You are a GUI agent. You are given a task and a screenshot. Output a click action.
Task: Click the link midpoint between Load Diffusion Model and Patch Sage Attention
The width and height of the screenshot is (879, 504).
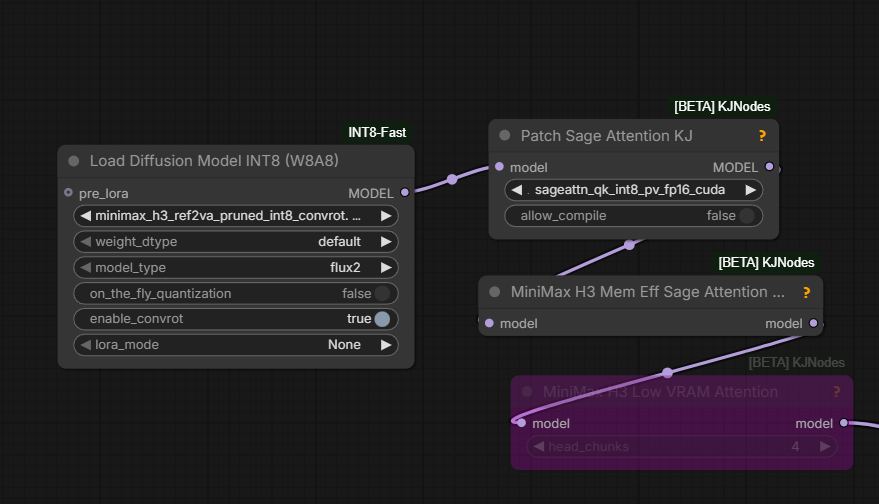point(452,179)
